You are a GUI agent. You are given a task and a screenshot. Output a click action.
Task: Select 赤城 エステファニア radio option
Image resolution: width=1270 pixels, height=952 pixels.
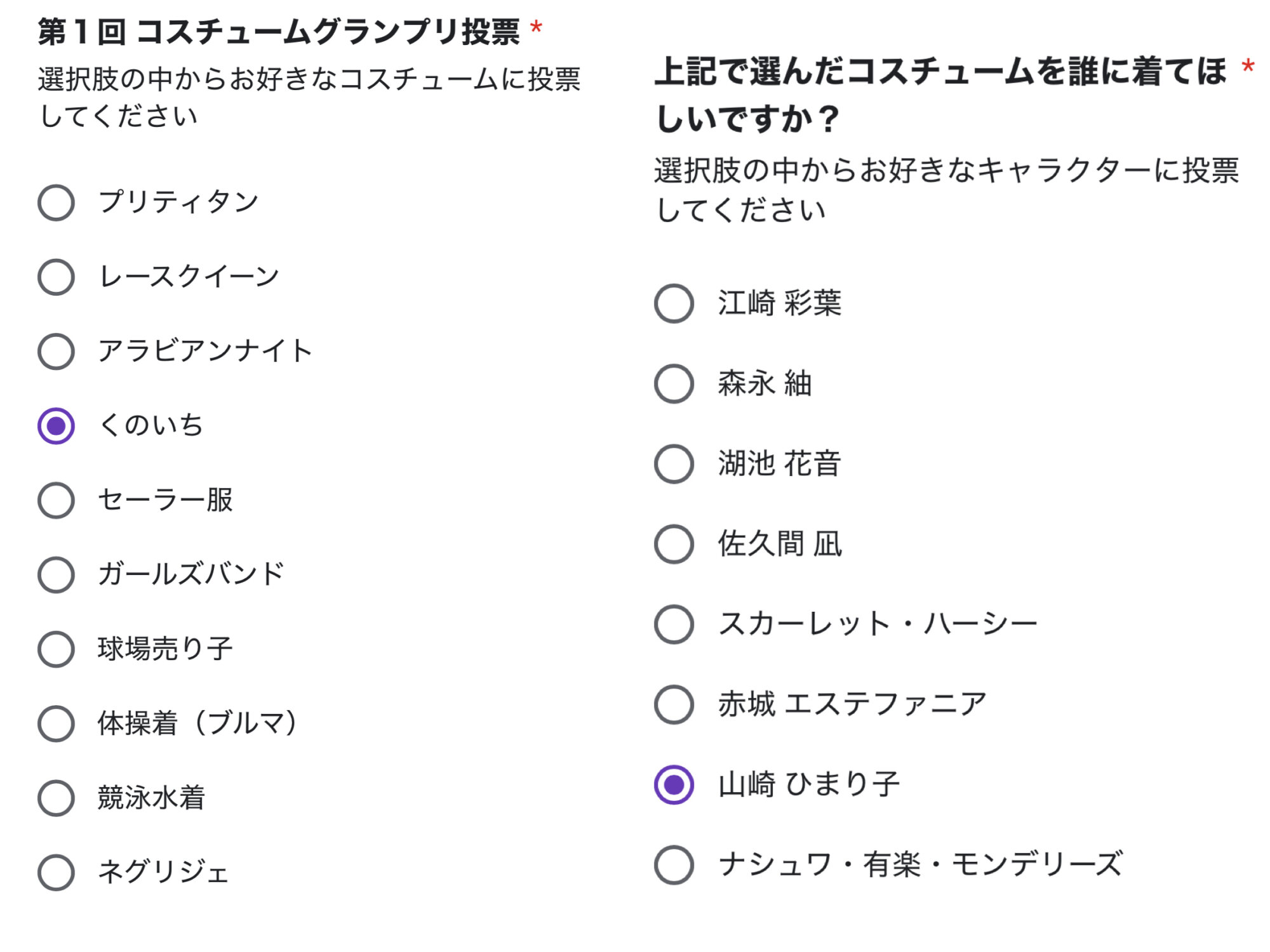click(674, 704)
